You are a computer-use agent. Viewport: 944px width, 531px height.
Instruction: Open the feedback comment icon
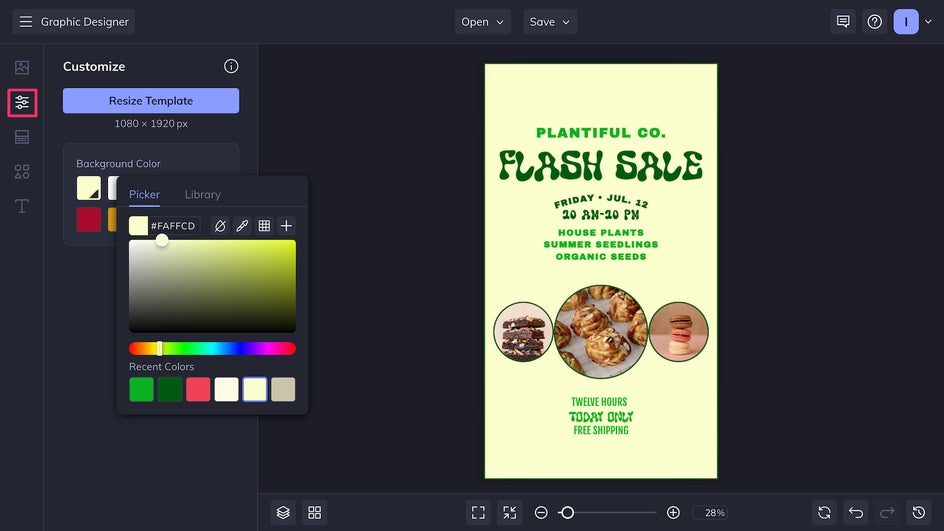(x=843, y=22)
